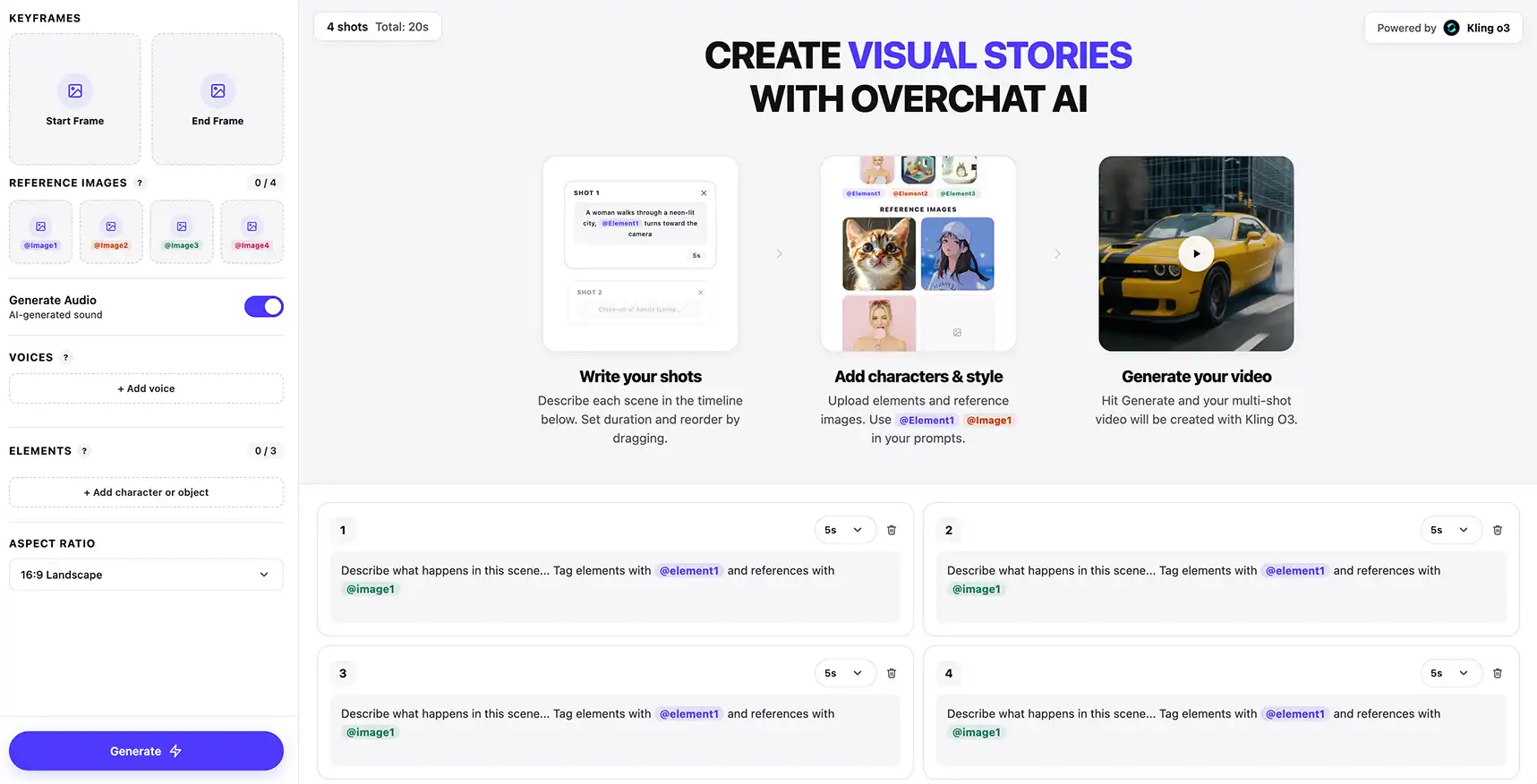This screenshot has width=1537, height=784.
Task: Click the 'Add characters & style' heading
Action: coord(918,377)
